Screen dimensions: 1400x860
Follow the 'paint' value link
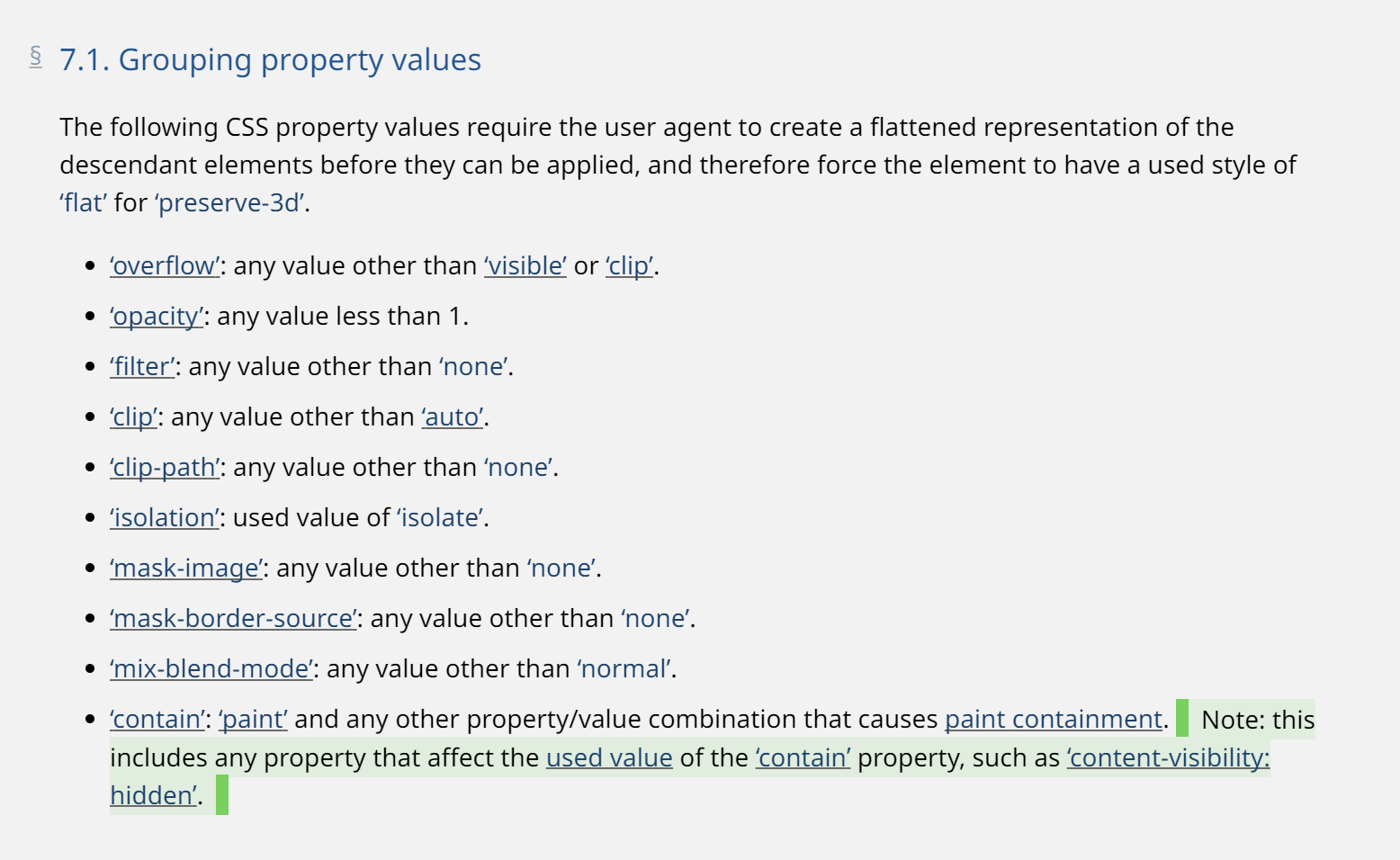coord(253,720)
